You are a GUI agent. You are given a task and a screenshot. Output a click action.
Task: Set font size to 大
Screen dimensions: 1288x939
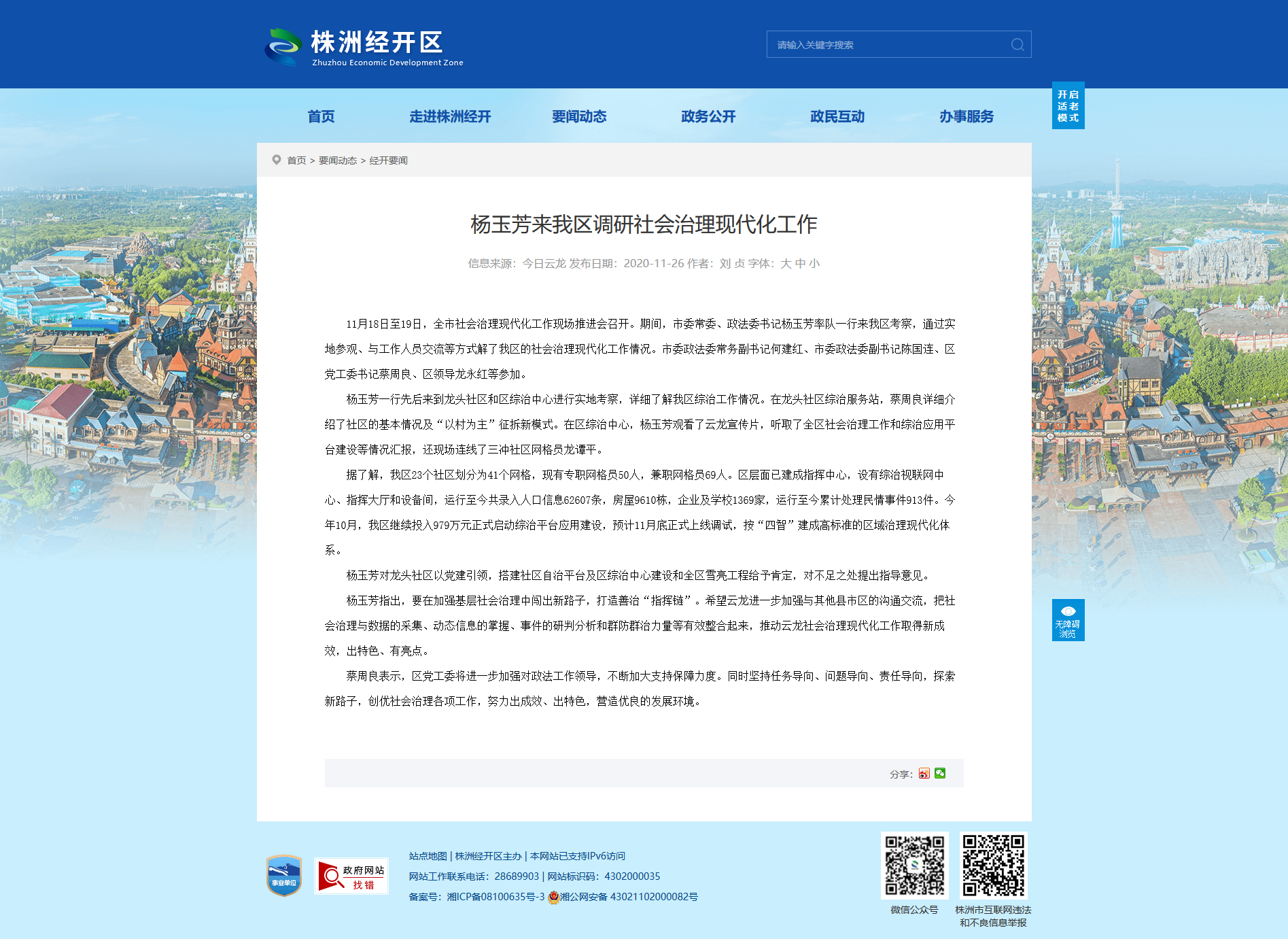(x=786, y=264)
